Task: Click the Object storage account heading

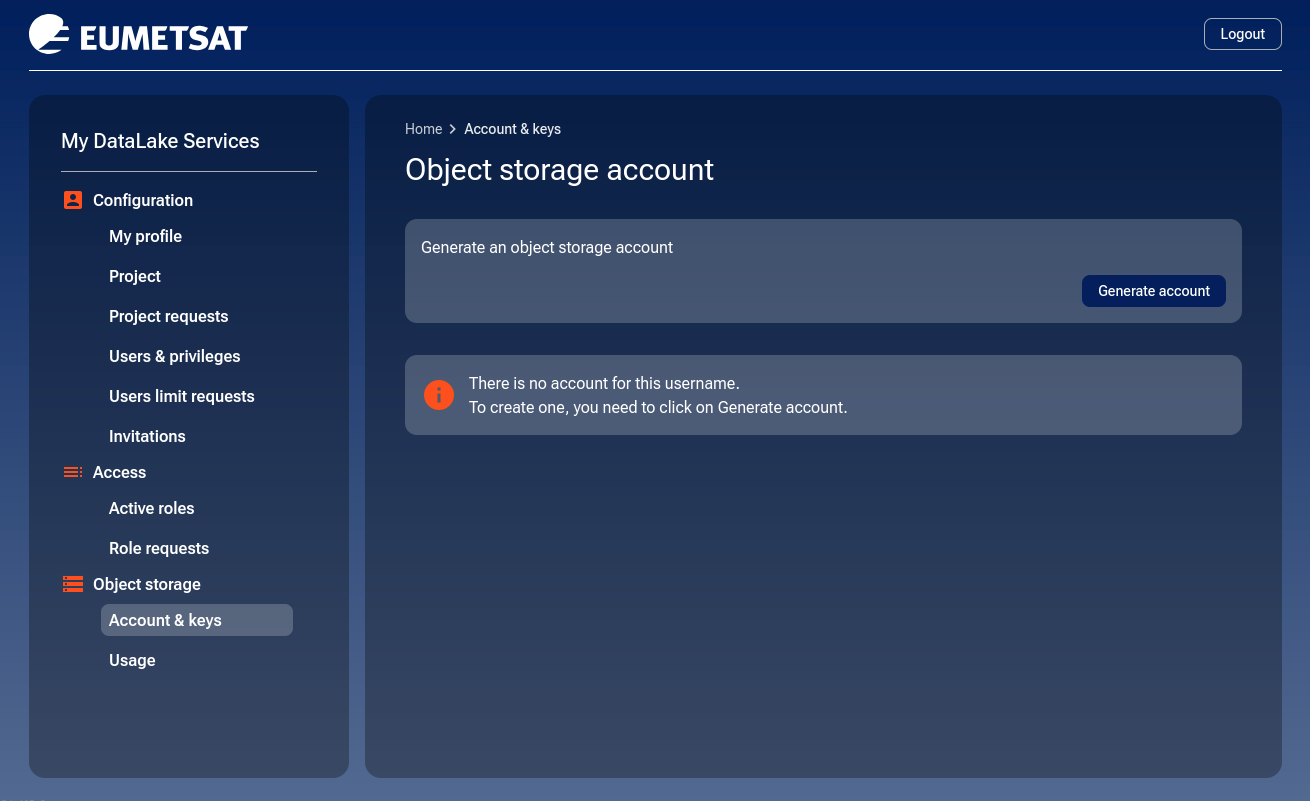Action: [x=559, y=170]
